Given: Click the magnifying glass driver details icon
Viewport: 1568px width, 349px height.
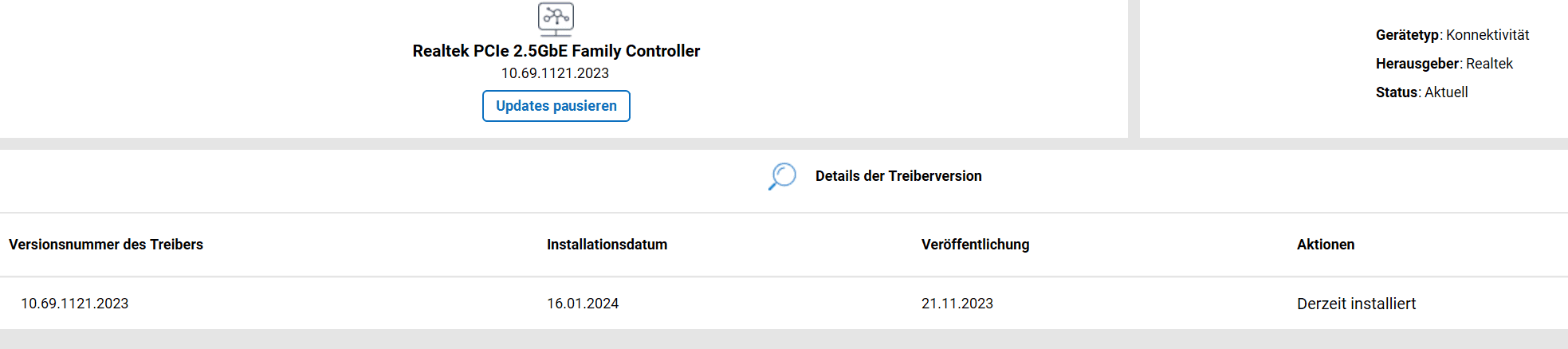Looking at the screenshot, I should 782,176.
